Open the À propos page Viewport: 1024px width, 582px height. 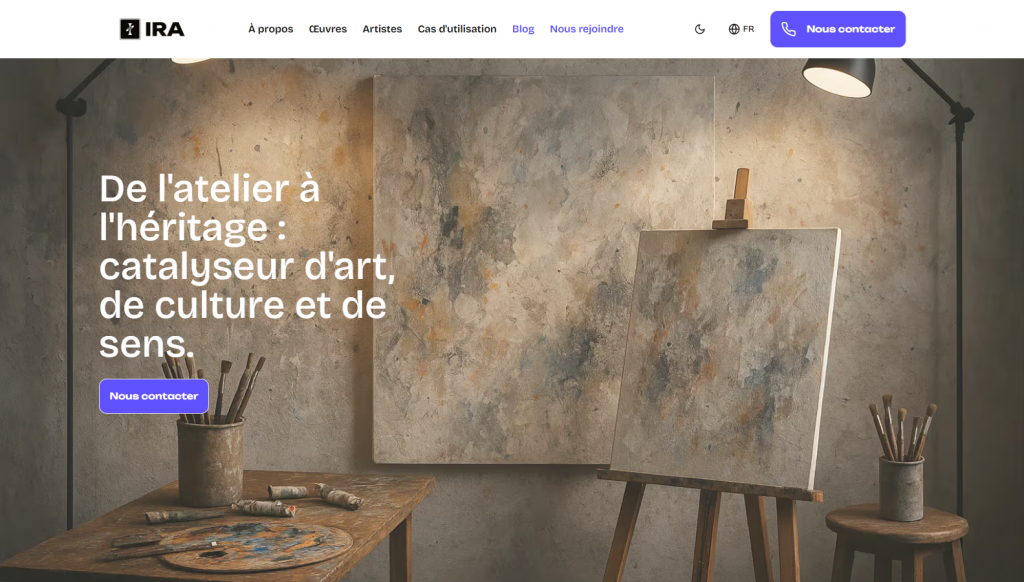(270, 29)
